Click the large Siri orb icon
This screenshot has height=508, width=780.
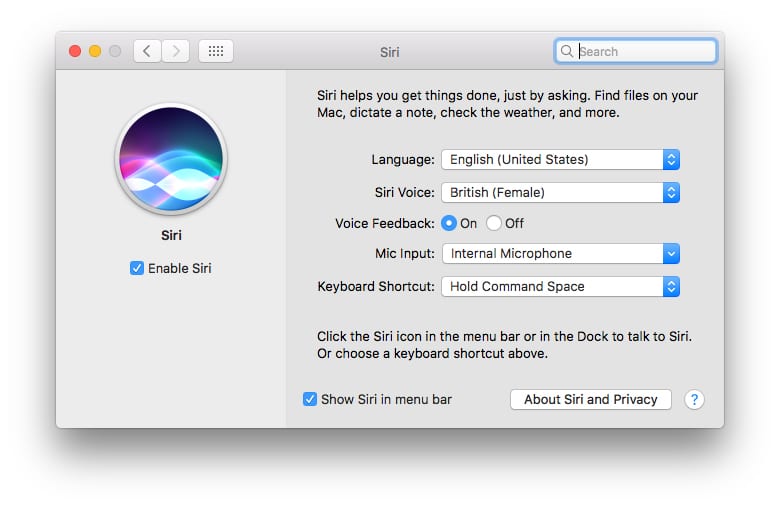point(171,157)
